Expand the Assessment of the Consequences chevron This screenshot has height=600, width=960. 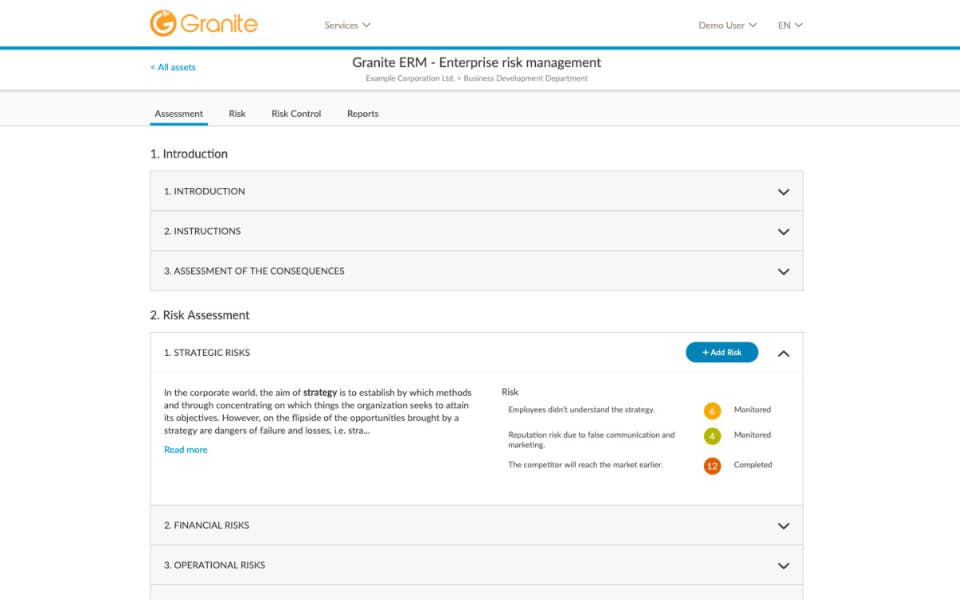[783, 271]
